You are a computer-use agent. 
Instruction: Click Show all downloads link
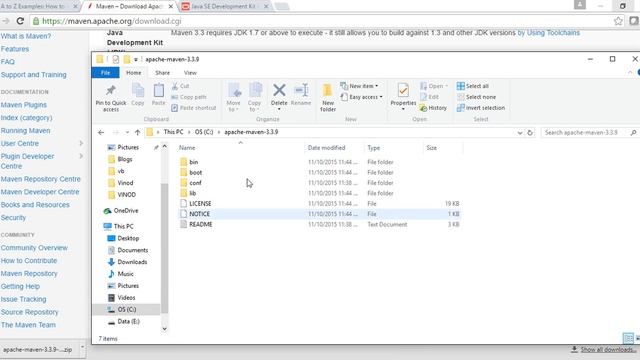[608, 349]
